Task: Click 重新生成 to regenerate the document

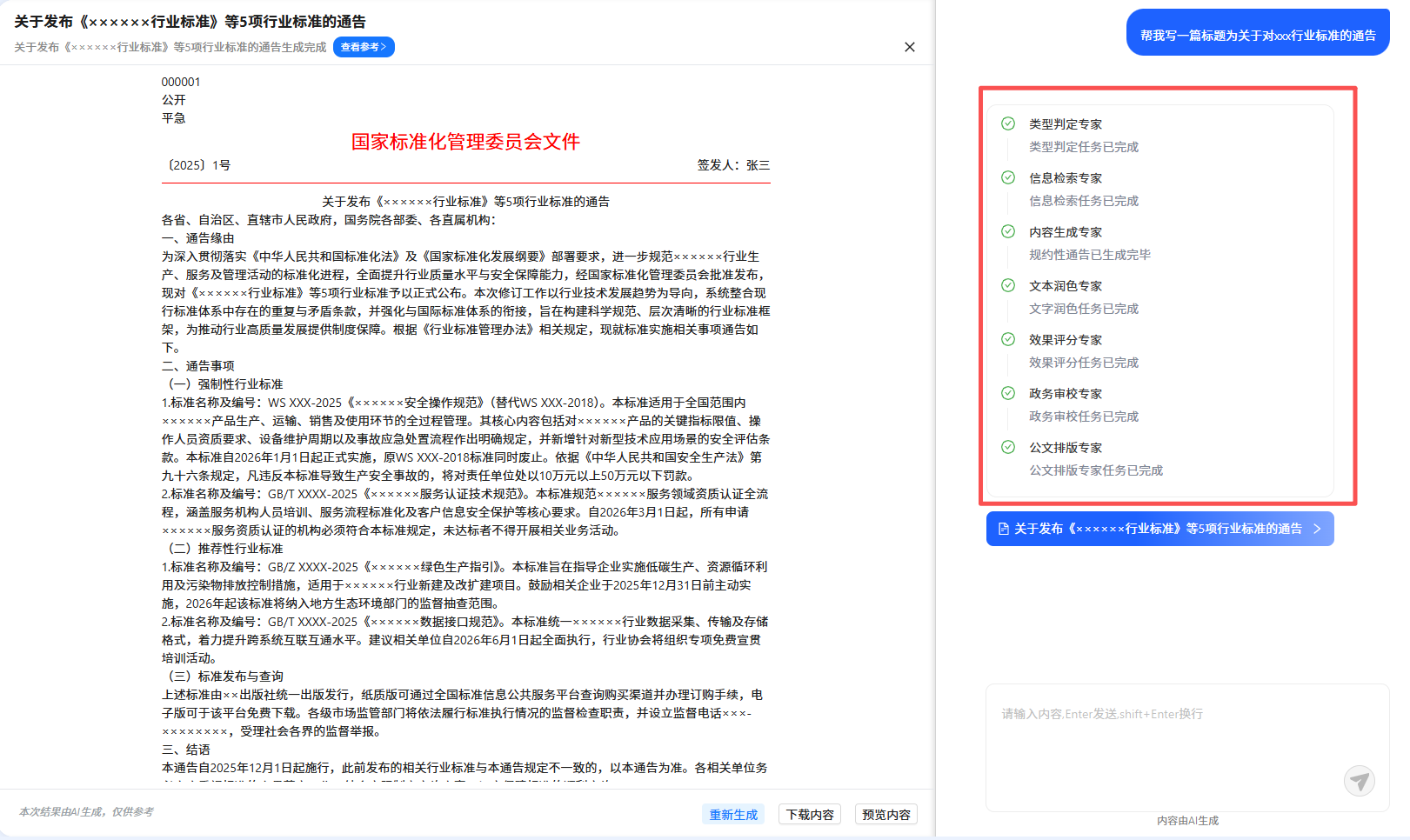Action: pos(732,815)
